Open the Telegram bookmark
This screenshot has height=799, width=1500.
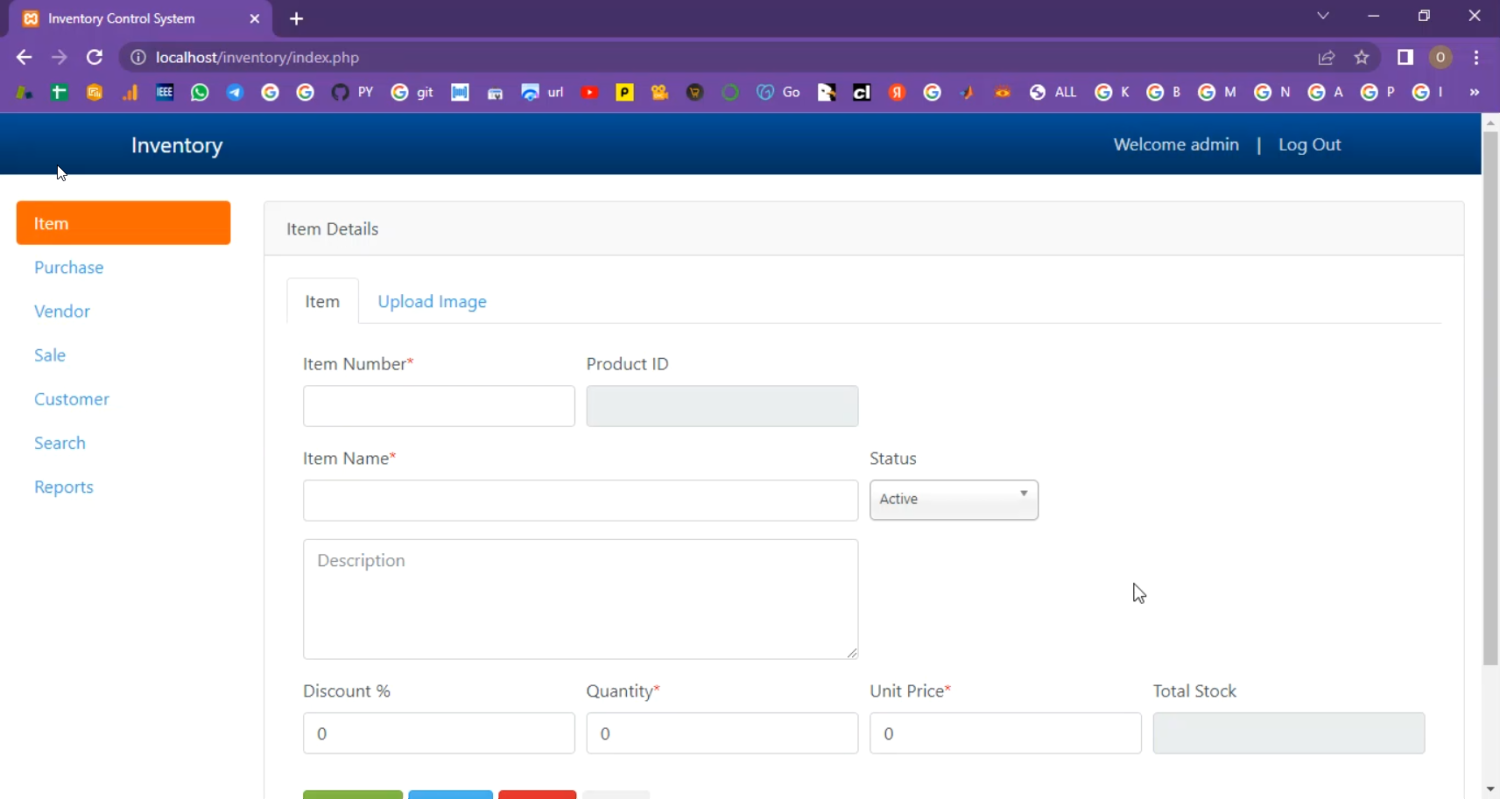point(235,92)
